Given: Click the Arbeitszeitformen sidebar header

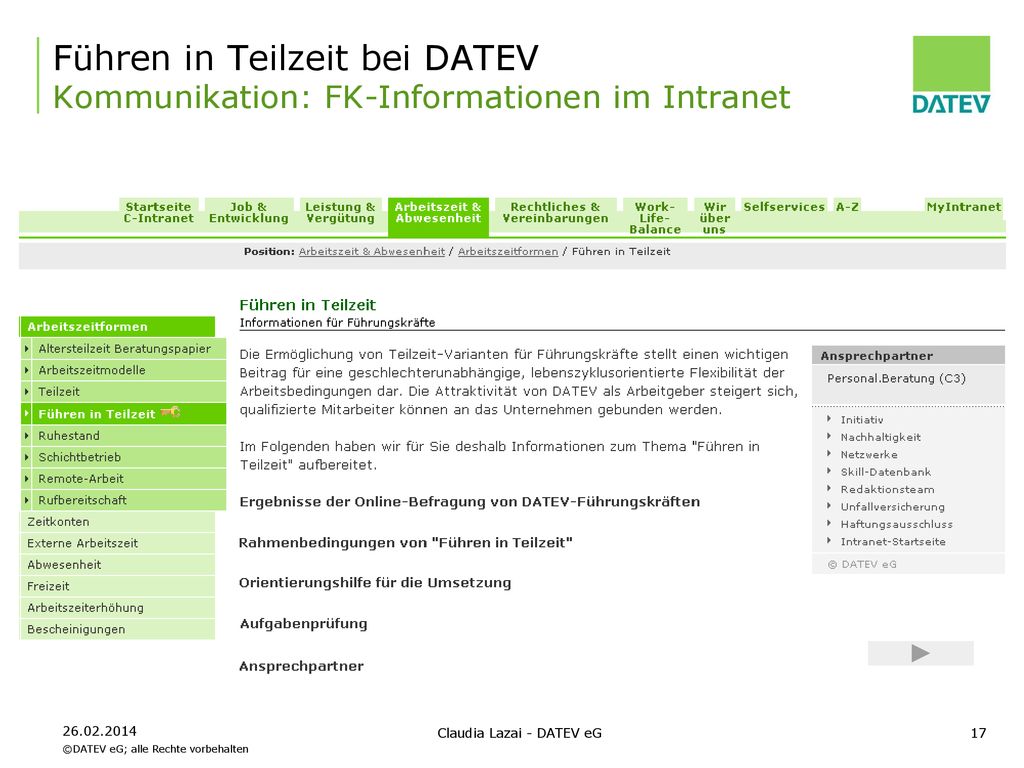Looking at the screenshot, I should click(x=118, y=327).
